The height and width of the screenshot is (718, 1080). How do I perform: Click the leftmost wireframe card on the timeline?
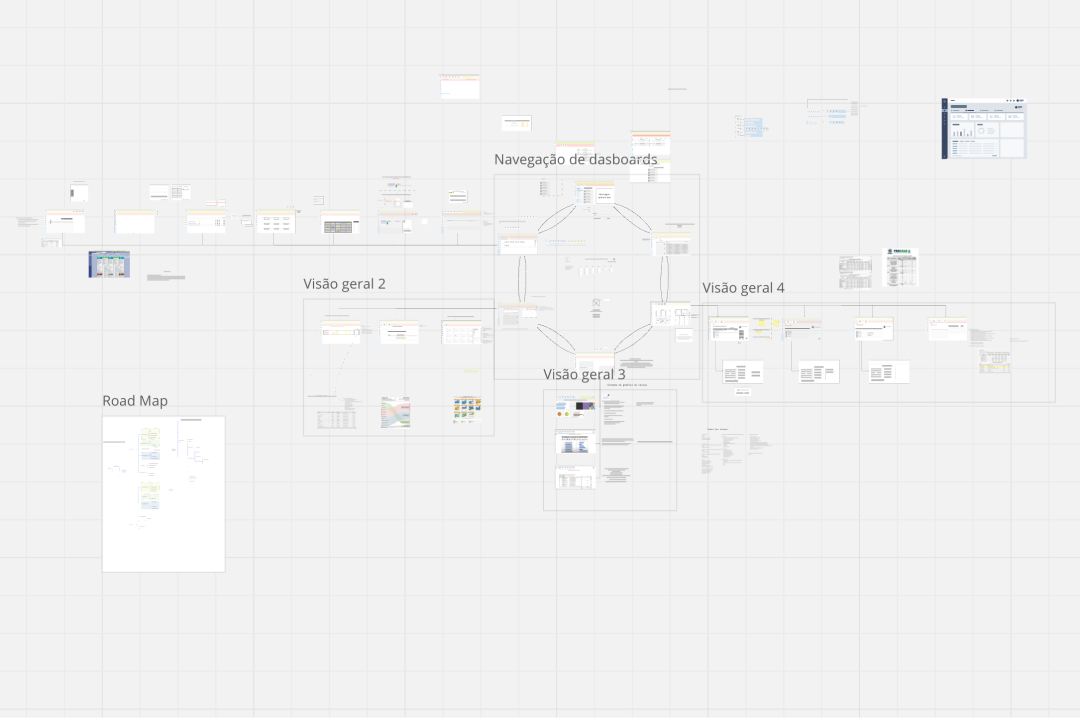pyautogui.click(x=65, y=221)
